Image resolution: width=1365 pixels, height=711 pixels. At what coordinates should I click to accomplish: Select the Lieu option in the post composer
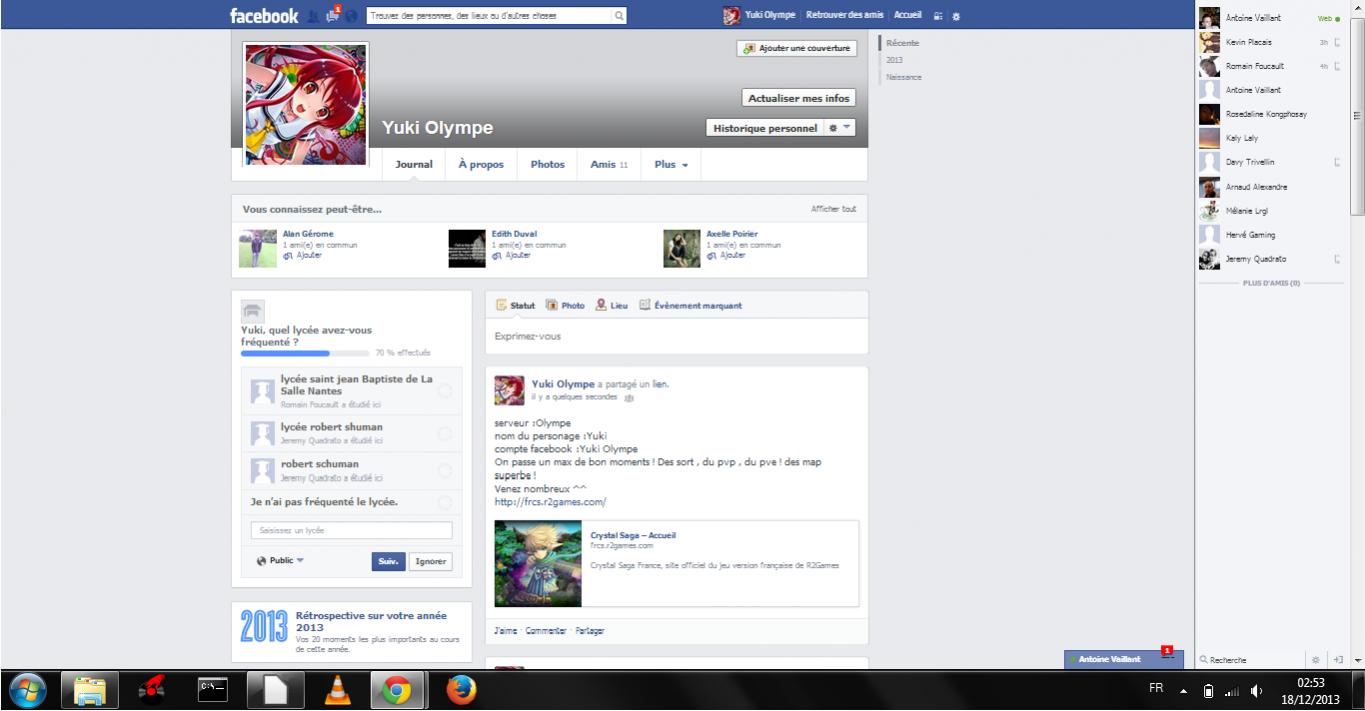611,305
